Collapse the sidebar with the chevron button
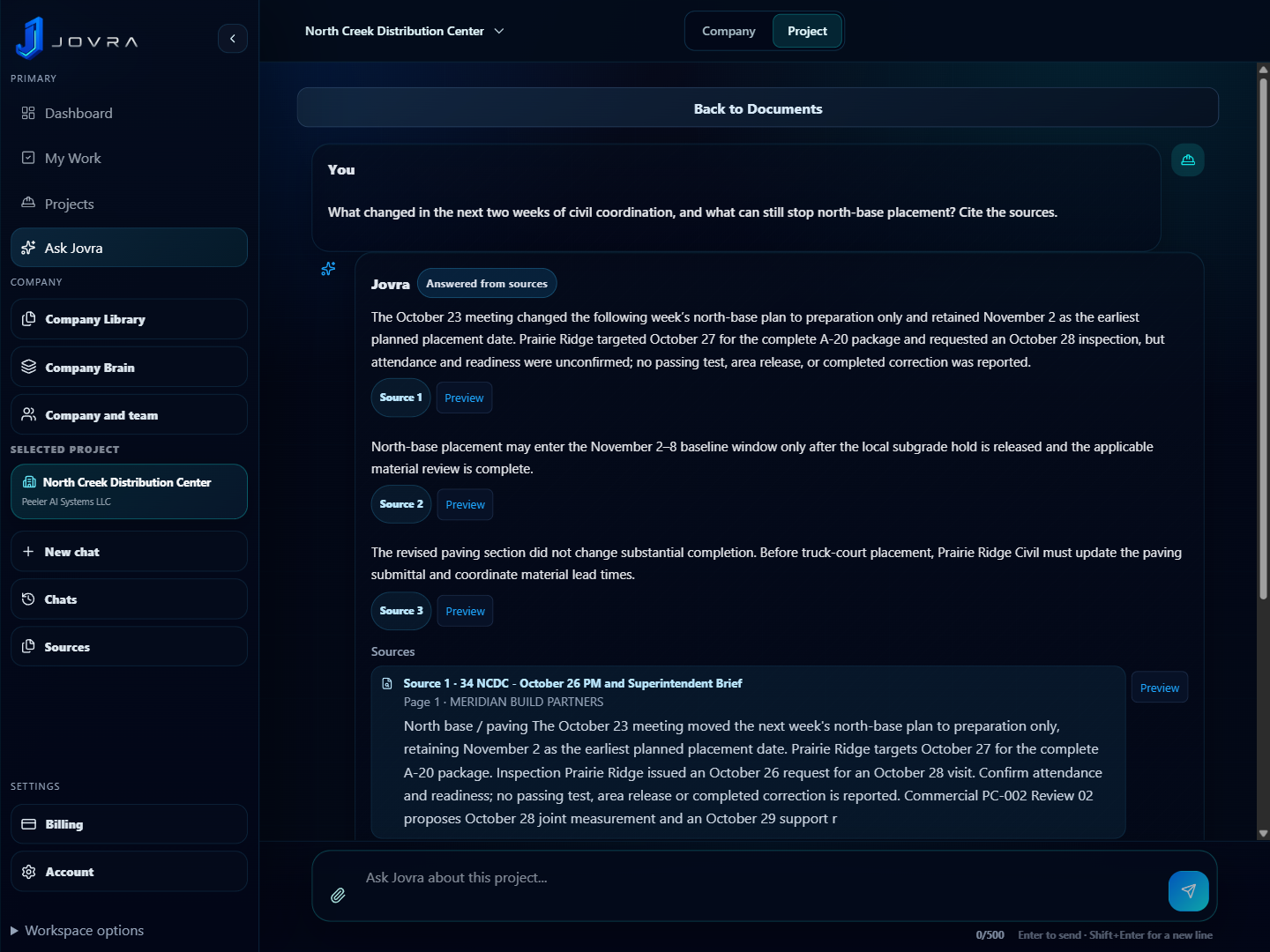Screen dimensions: 1270x952 click(x=233, y=38)
